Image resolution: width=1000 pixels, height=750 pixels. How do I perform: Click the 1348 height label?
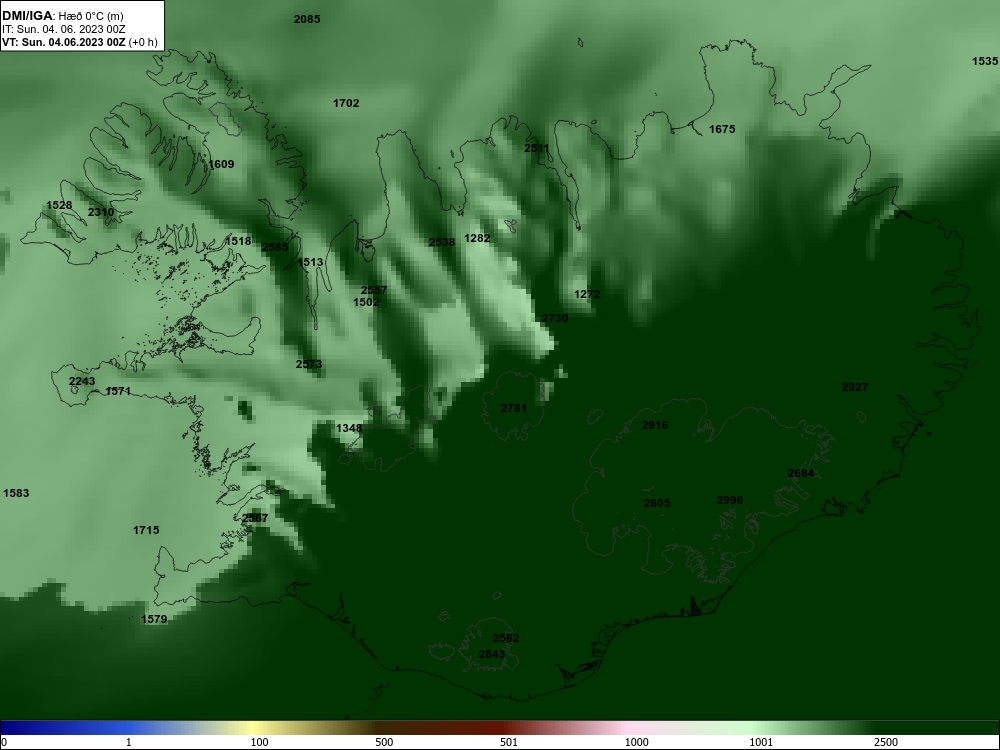(x=349, y=428)
